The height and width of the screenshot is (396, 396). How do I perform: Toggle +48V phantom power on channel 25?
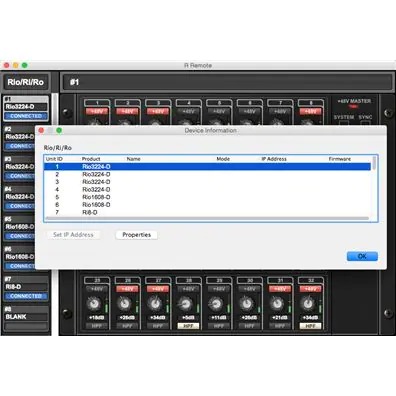coord(97,289)
